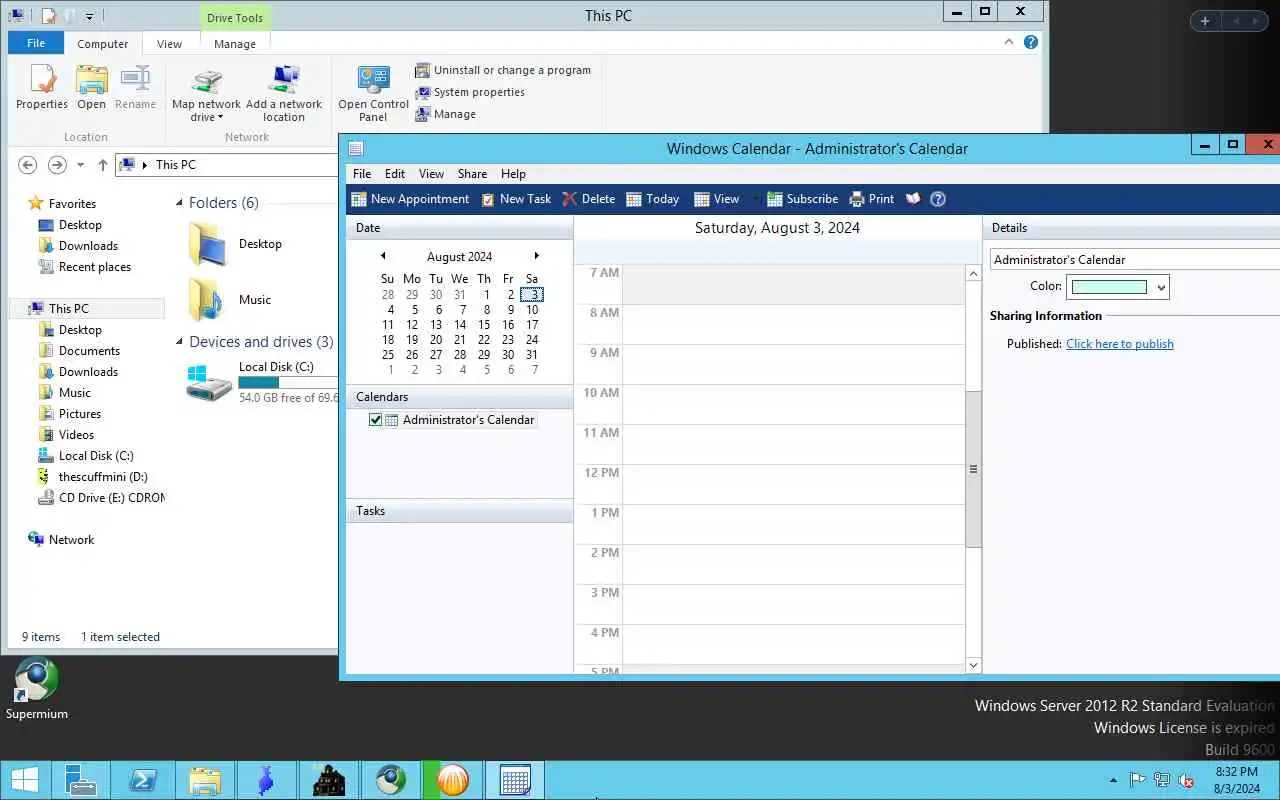The height and width of the screenshot is (800, 1280).
Task: Go to previous month in mini calendar
Action: 383,256
